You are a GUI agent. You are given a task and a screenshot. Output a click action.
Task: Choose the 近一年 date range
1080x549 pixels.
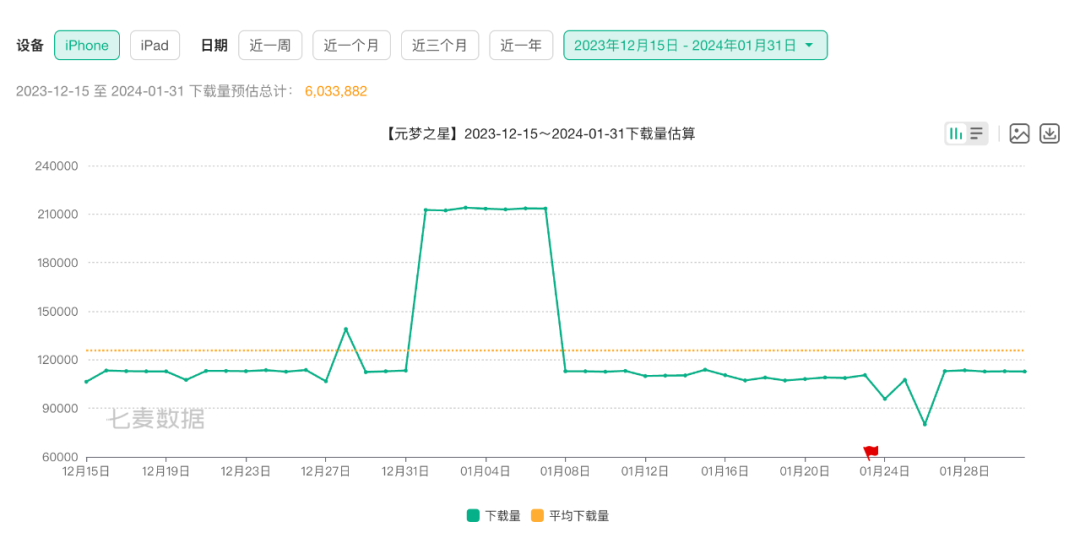click(521, 45)
